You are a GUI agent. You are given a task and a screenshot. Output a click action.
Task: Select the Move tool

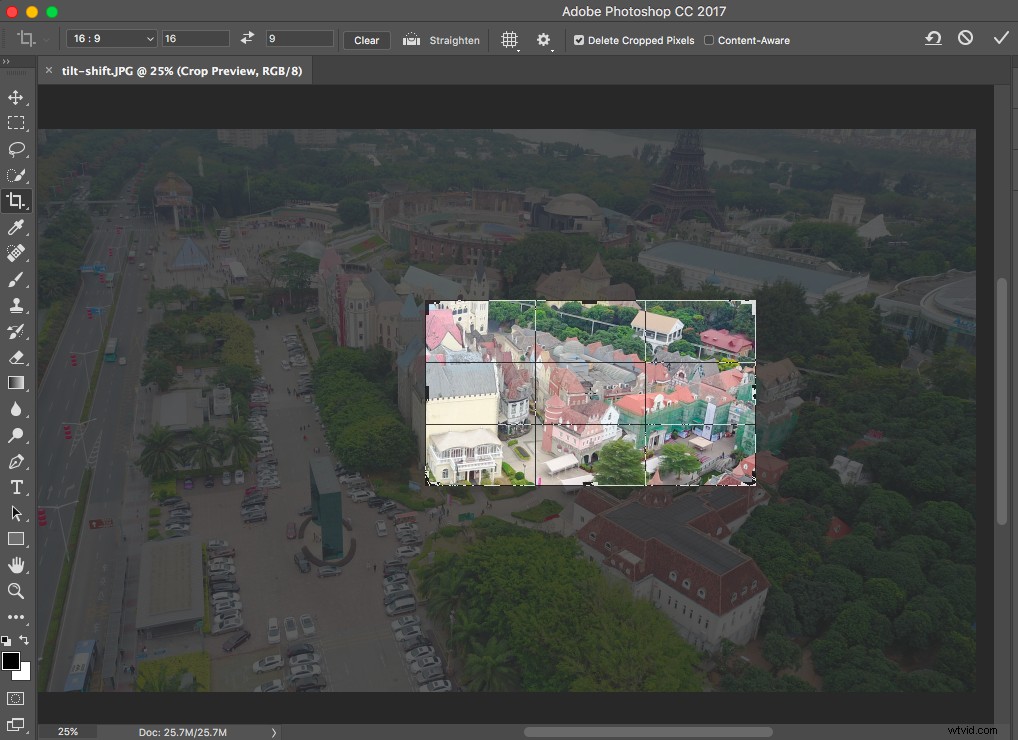coord(16,97)
